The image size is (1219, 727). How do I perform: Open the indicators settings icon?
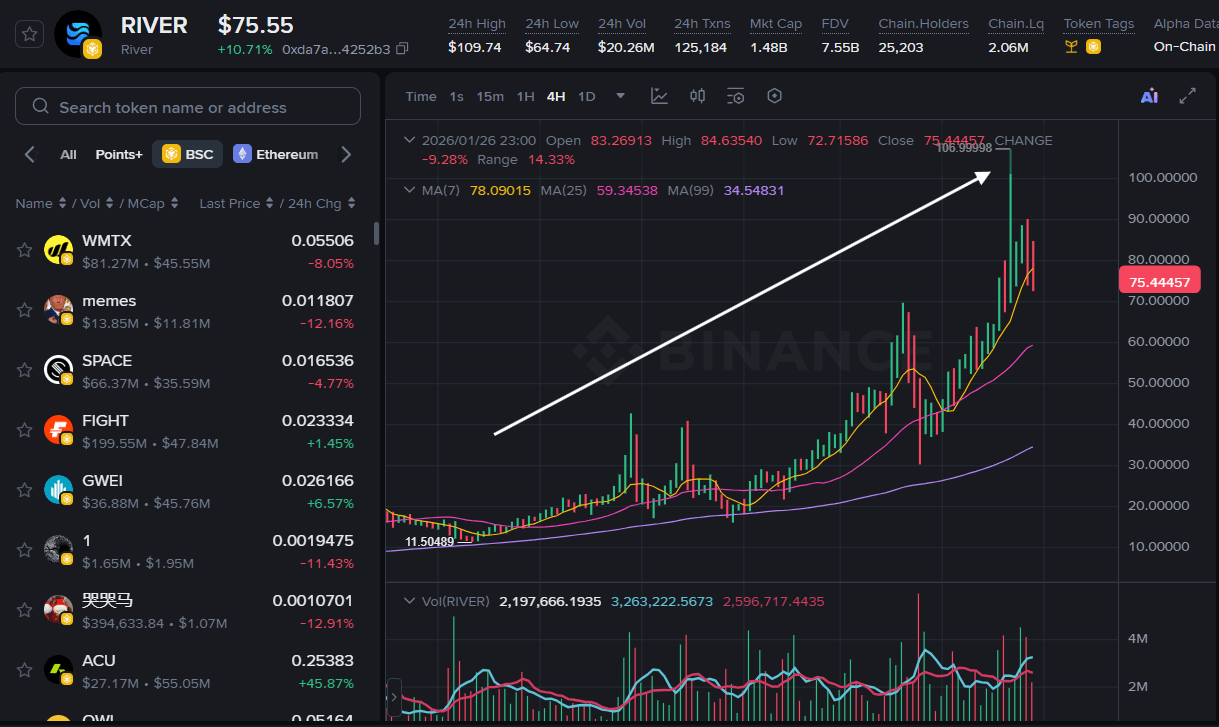click(736, 96)
